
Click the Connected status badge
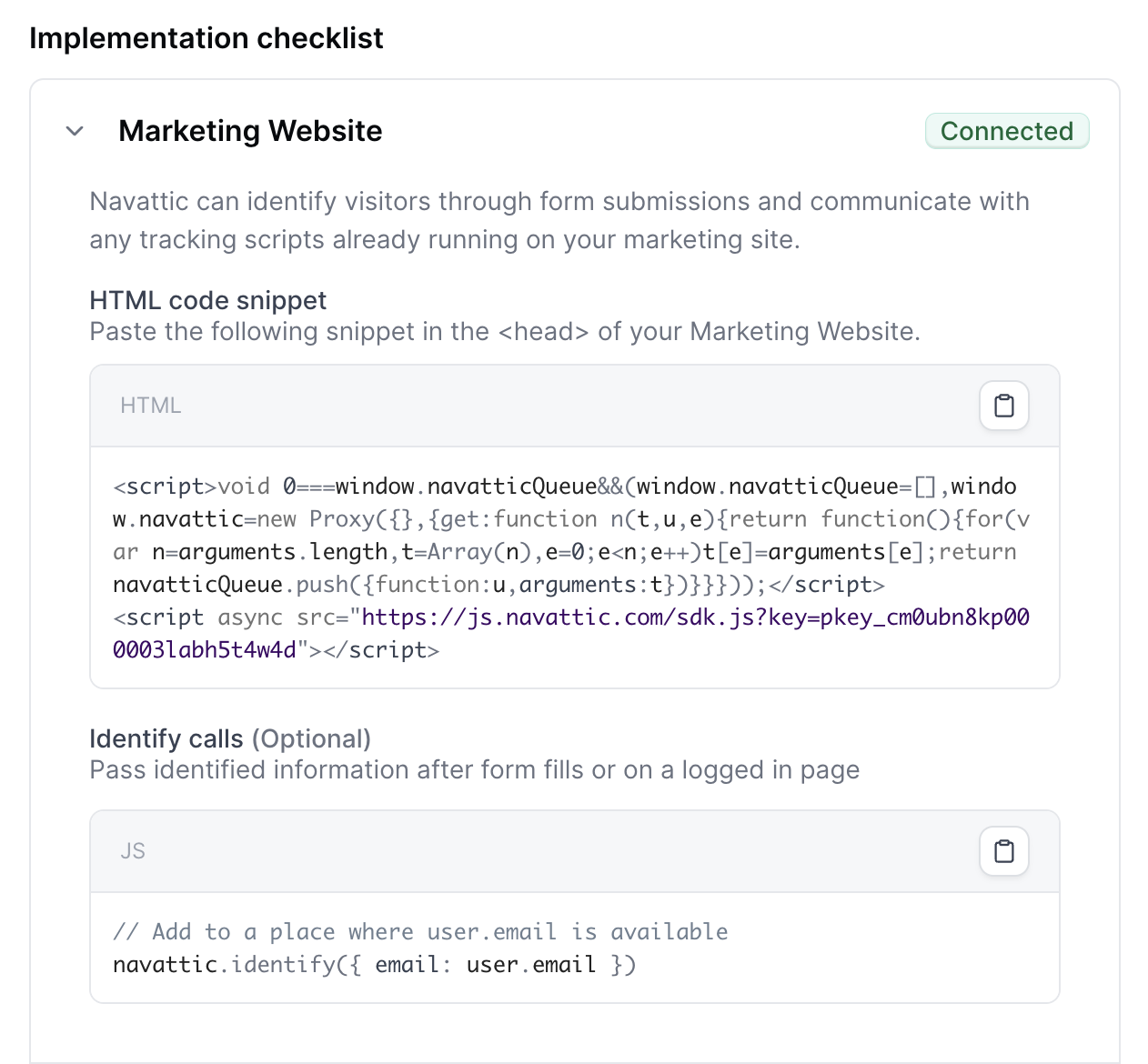point(1007,131)
